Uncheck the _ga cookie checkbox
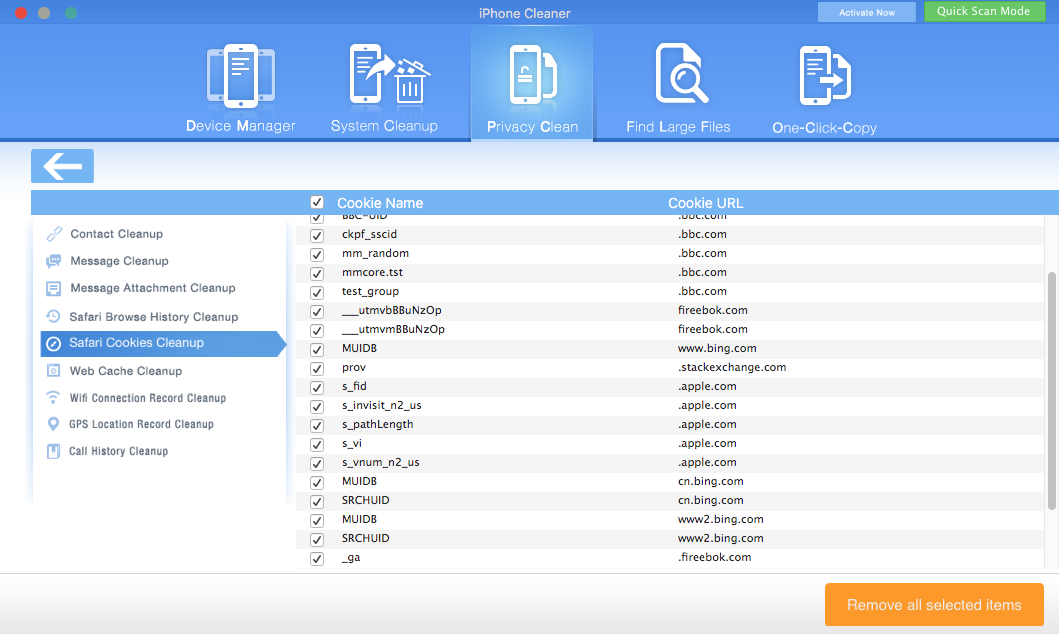 tap(317, 558)
